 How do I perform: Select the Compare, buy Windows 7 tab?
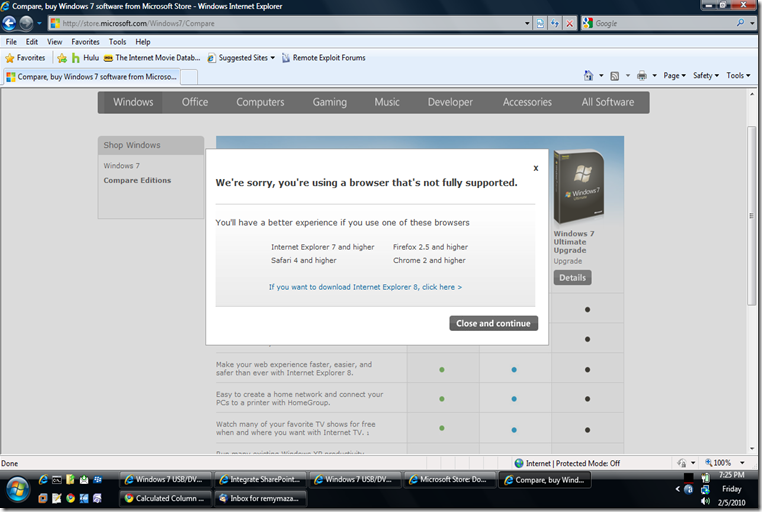tap(91, 77)
